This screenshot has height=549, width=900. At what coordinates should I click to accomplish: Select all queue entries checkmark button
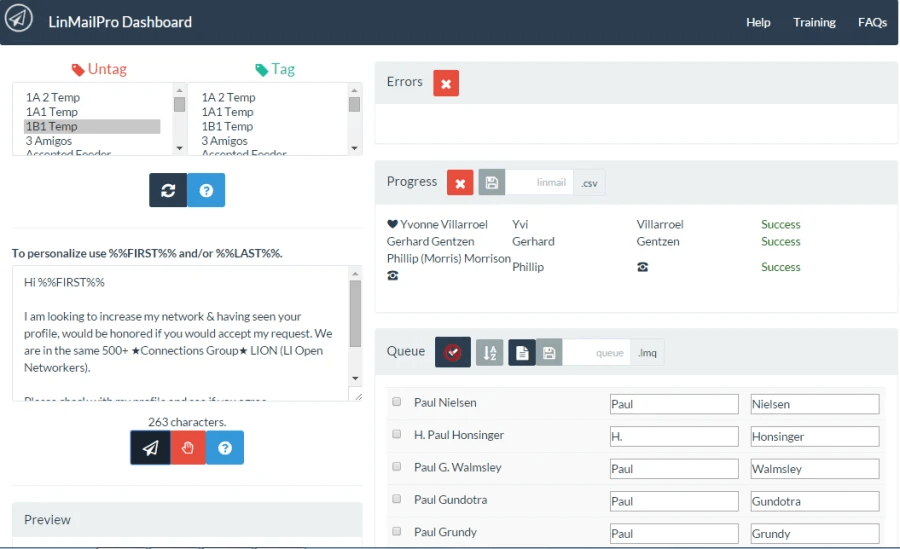tap(453, 352)
